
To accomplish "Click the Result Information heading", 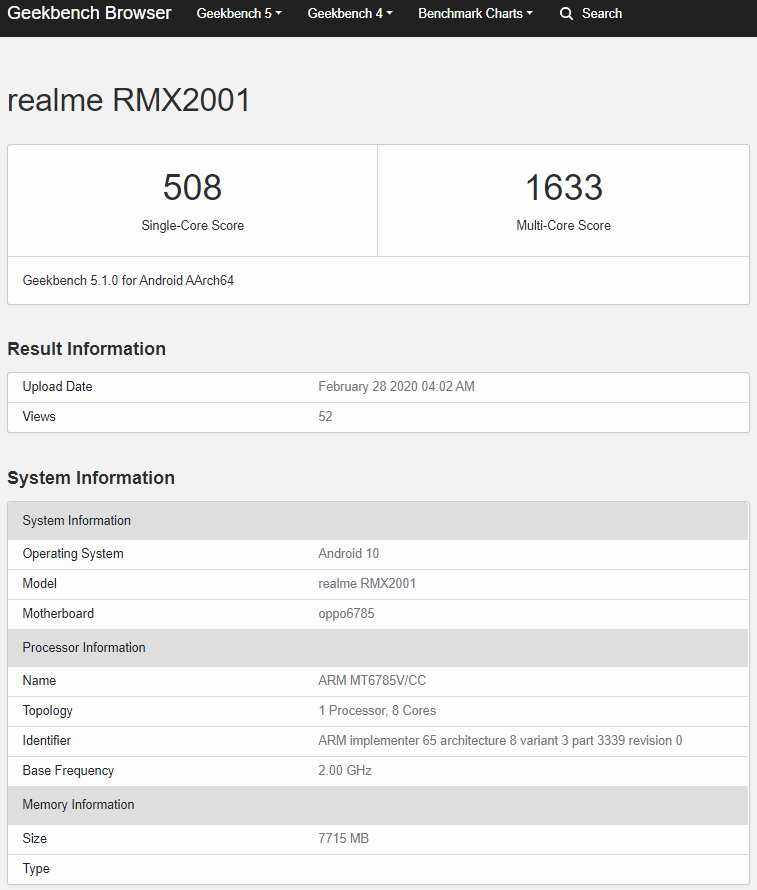I will coord(86,349).
